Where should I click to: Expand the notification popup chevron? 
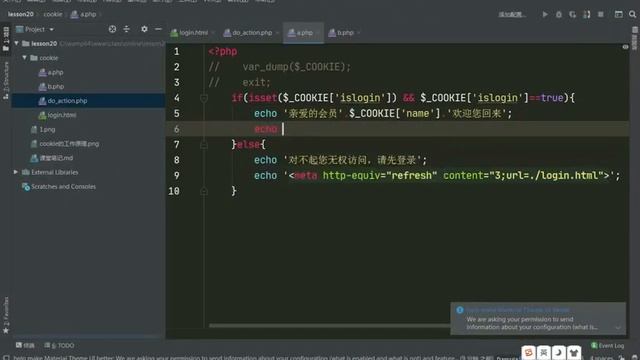pos(618,327)
